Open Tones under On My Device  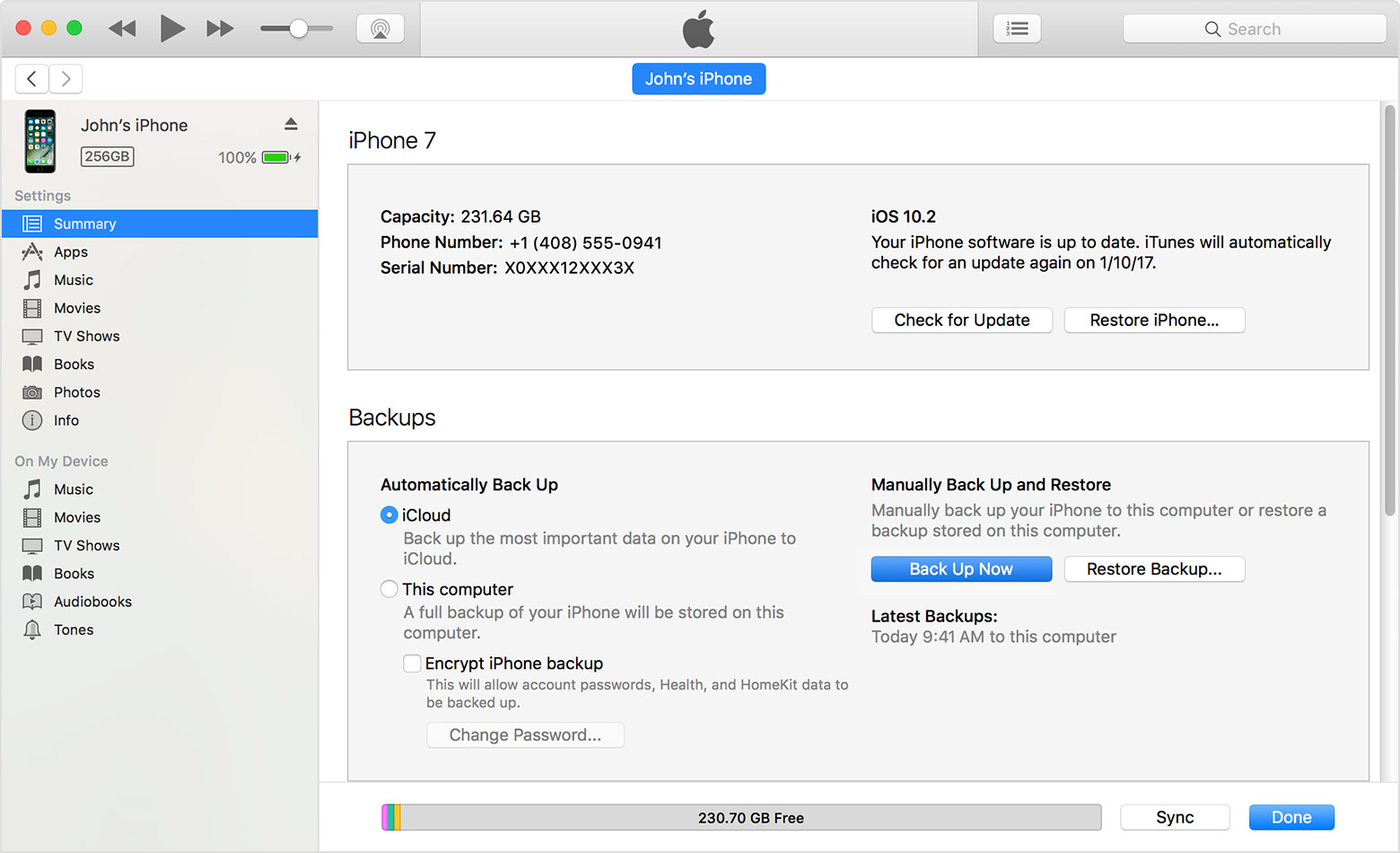point(160,629)
